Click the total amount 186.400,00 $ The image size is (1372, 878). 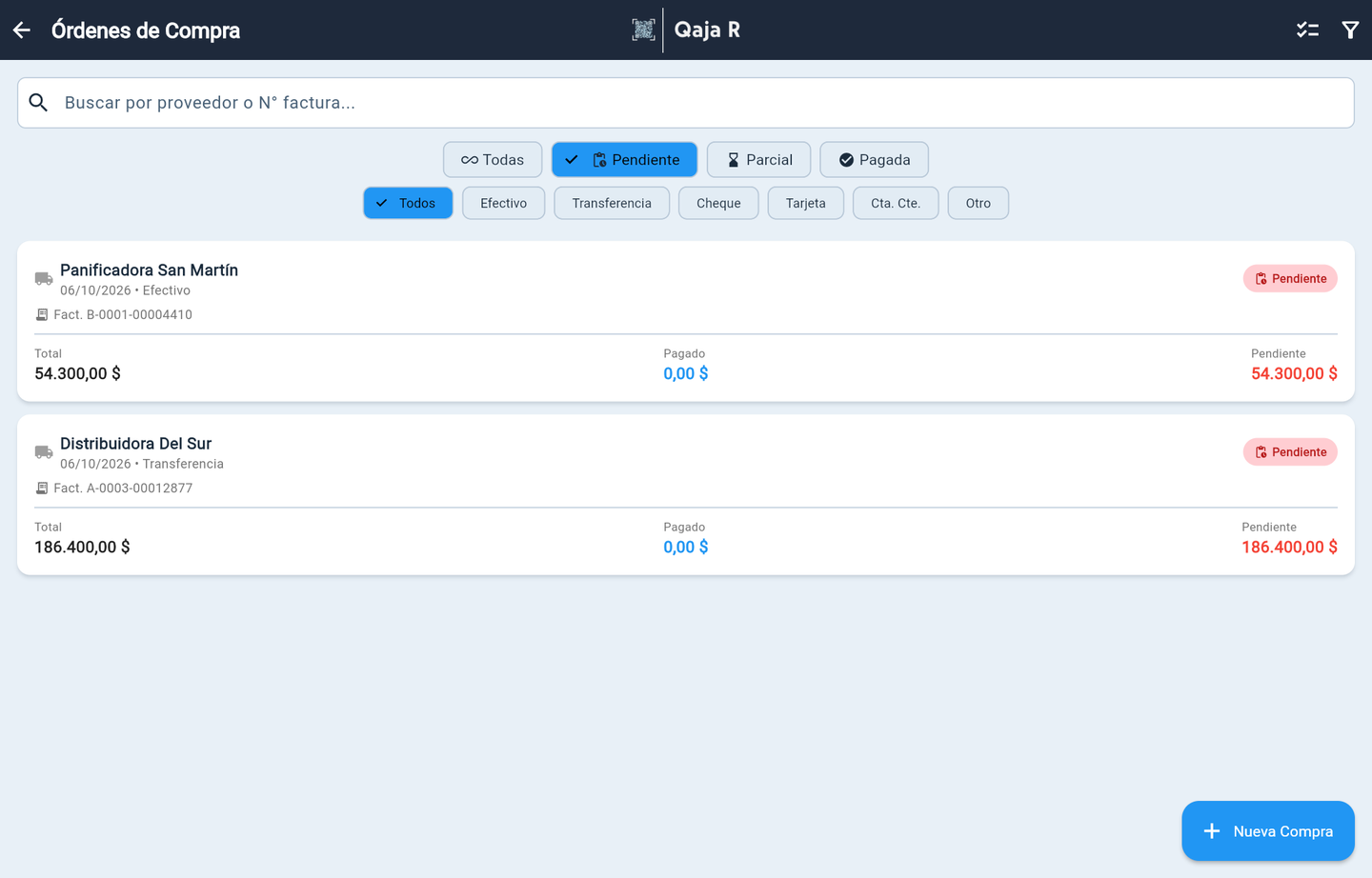(82, 548)
